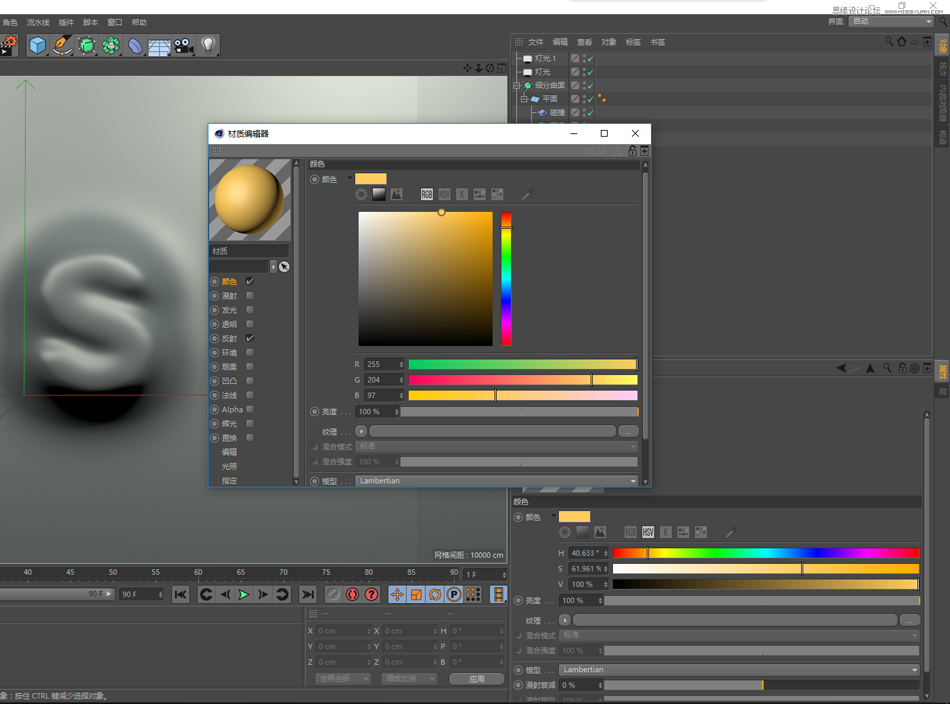Screen dimensions: 950x704
Task: Pick the eyedropper tool in material editor
Action: pos(527,194)
